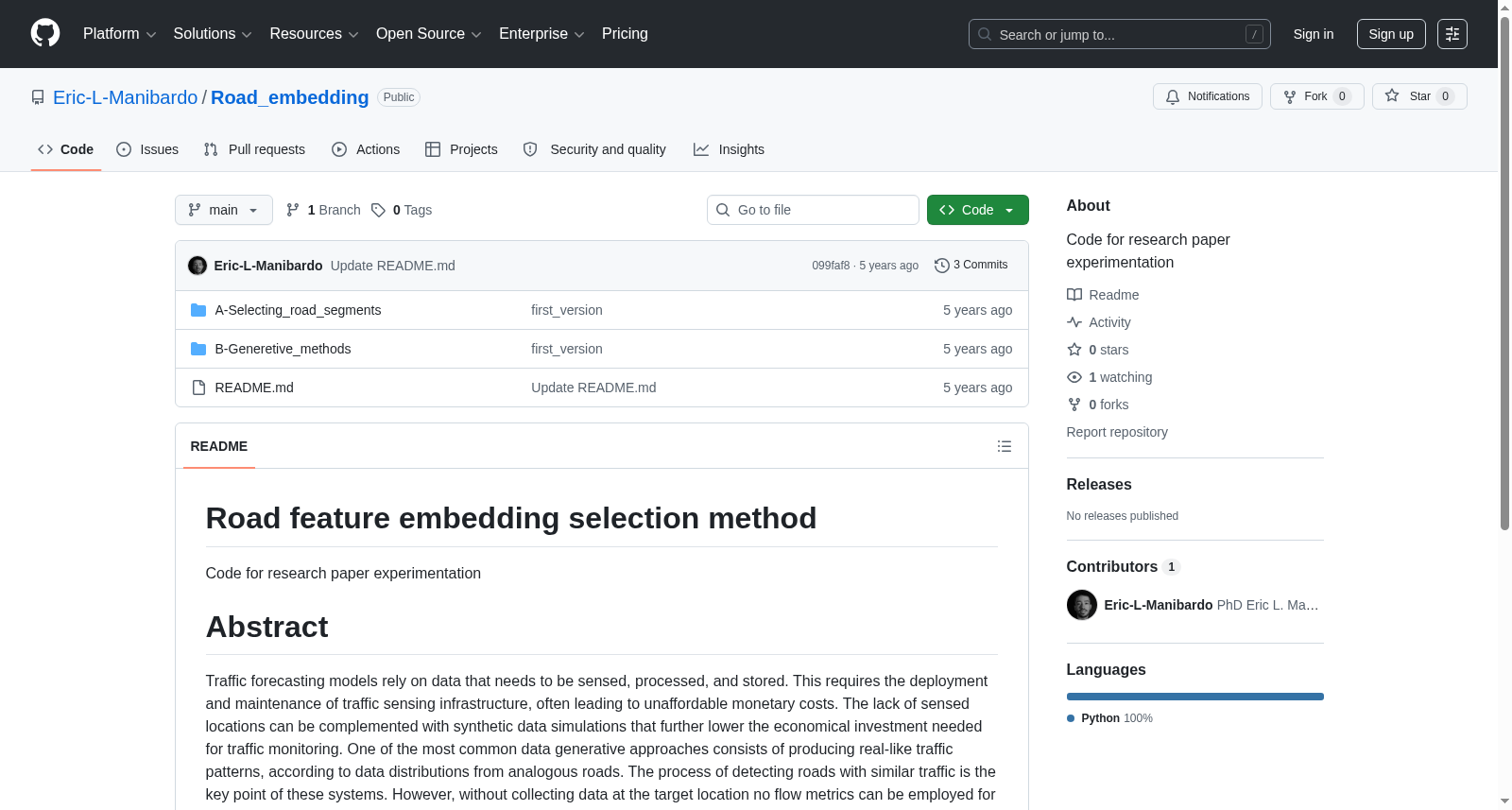The height and width of the screenshot is (810, 1512).
Task: Open Security and quality tab
Action: point(594,149)
